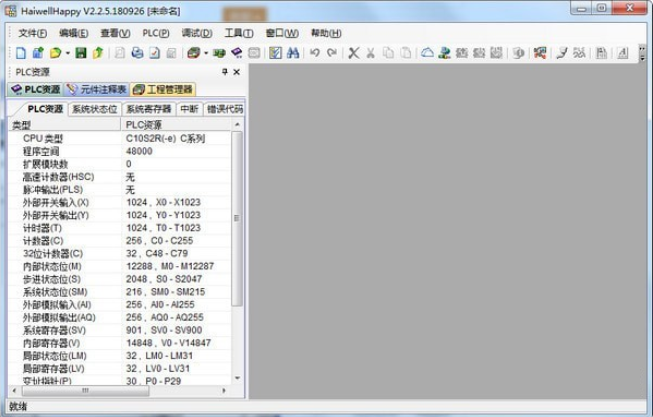Open the 中断 sub-tab

coord(189,109)
